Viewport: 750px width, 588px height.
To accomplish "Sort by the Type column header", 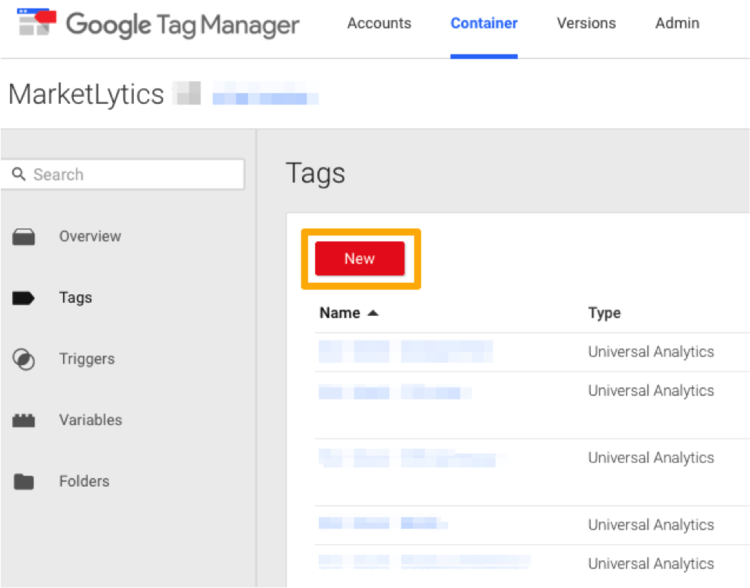I will click(x=605, y=313).
